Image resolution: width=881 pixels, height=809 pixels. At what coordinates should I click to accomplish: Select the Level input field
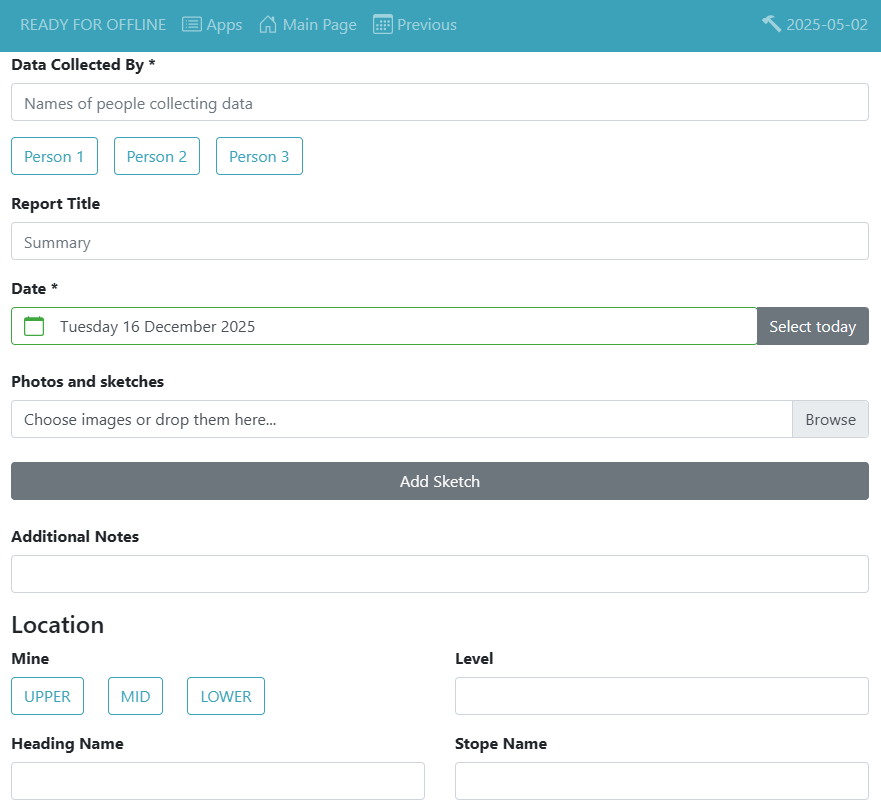click(661, 696)
